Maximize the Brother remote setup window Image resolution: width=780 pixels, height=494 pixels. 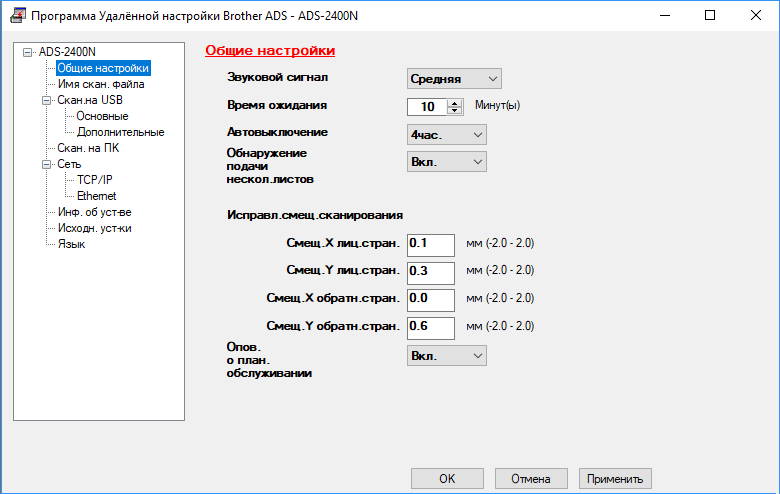point(710,15)
